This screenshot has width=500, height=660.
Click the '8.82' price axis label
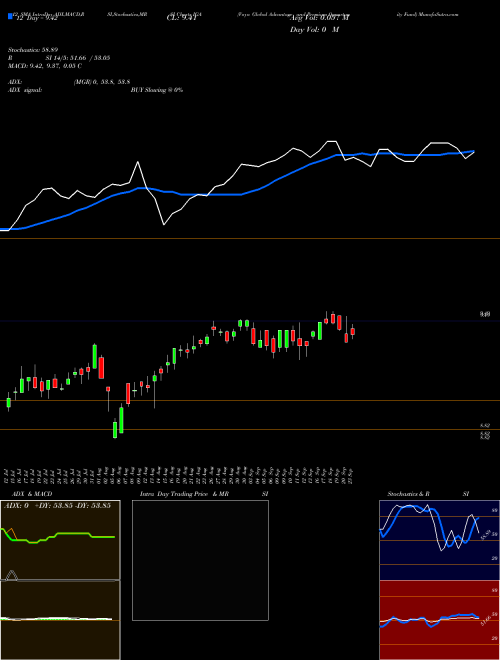click(485, 426)
